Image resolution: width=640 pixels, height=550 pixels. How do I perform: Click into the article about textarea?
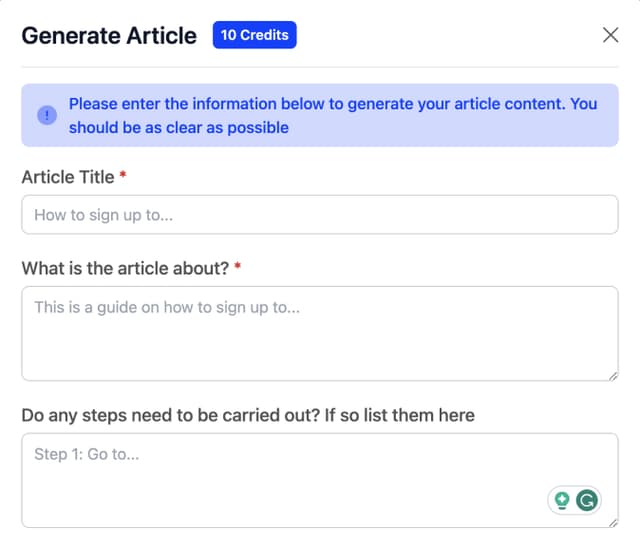(320, 340)
